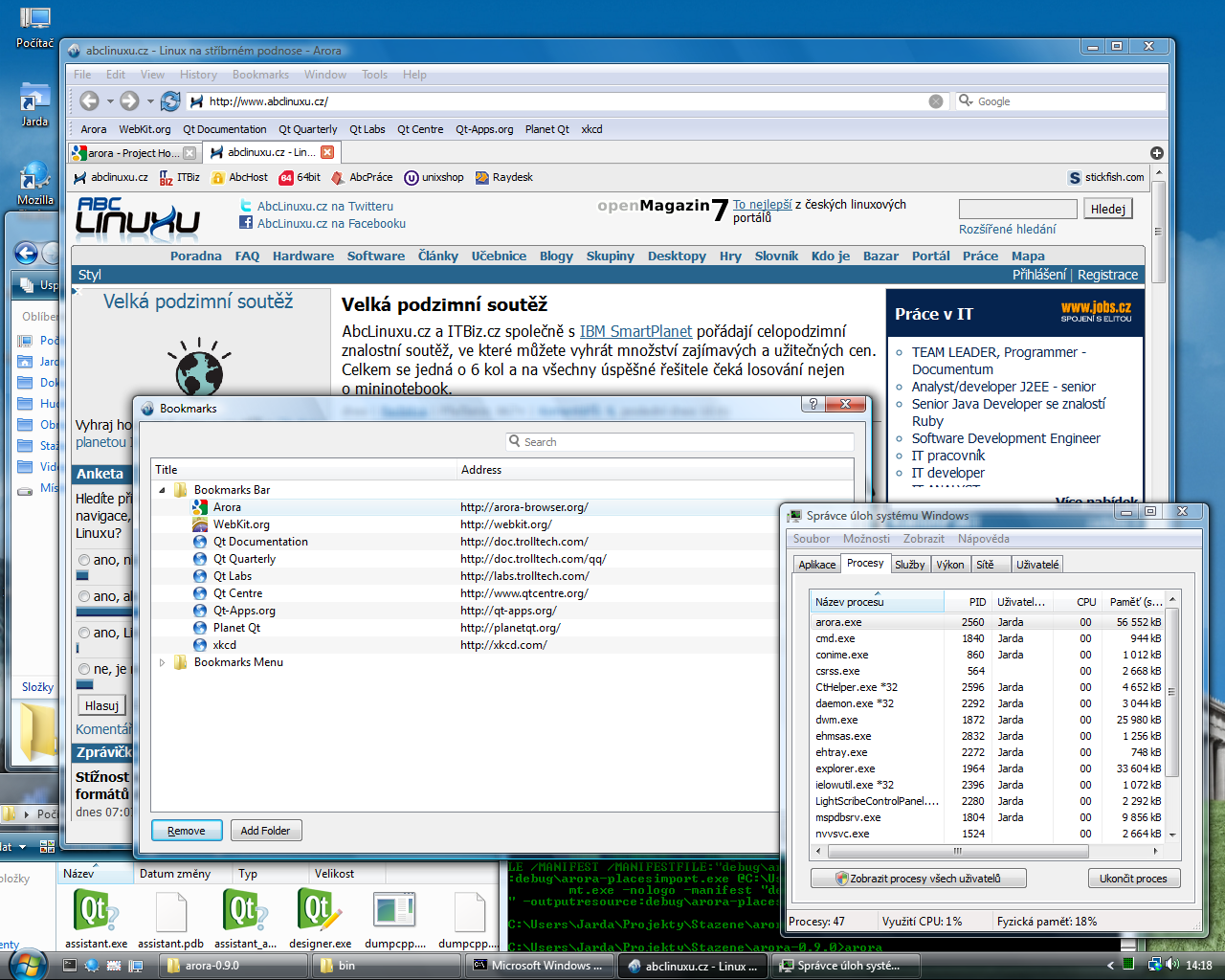Open the Možnosti menu in Task Manager
This screenshot has height=980, width=1225.
[866, 539]
